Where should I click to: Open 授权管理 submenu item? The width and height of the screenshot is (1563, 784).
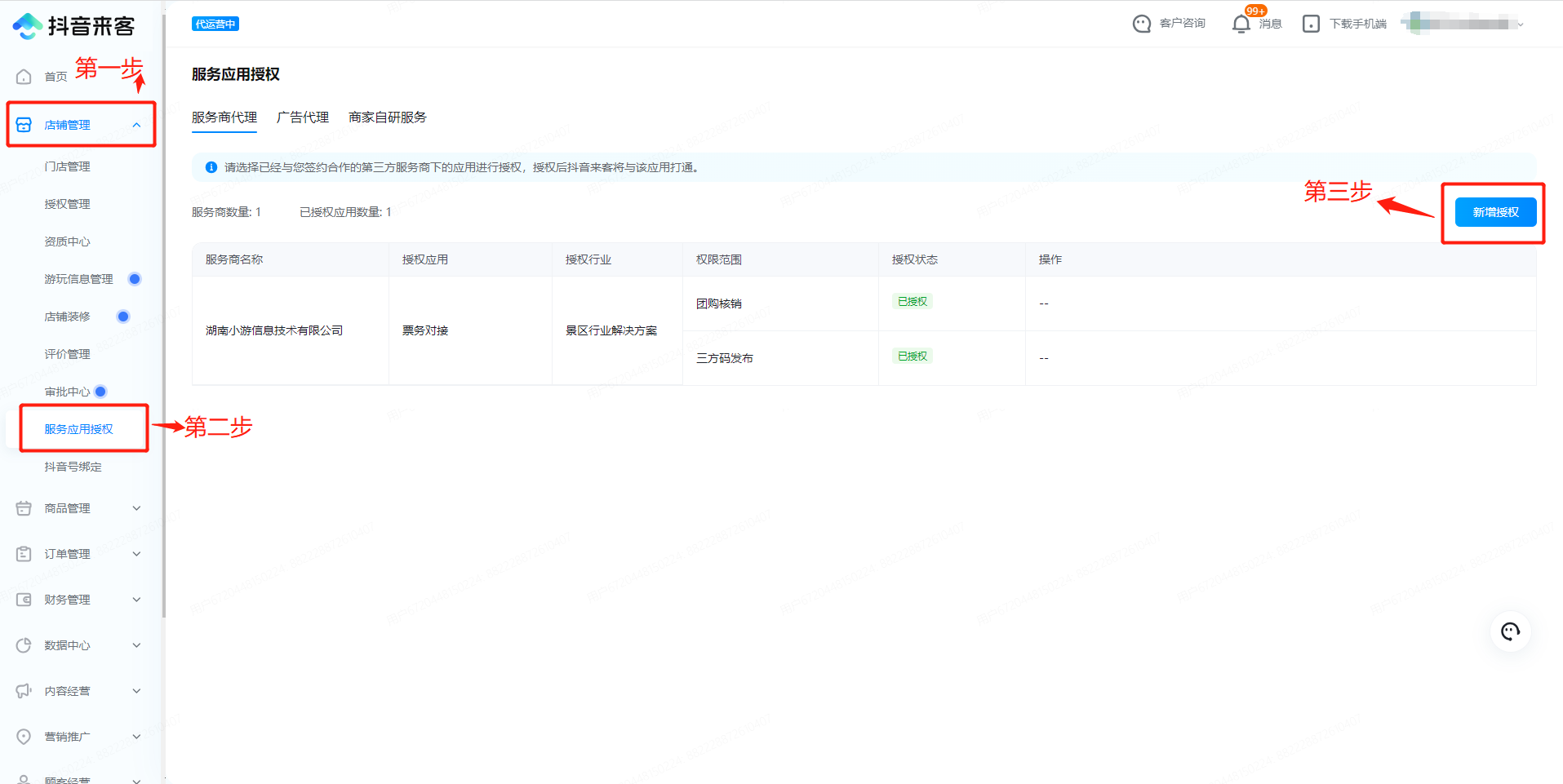[67, 204]
